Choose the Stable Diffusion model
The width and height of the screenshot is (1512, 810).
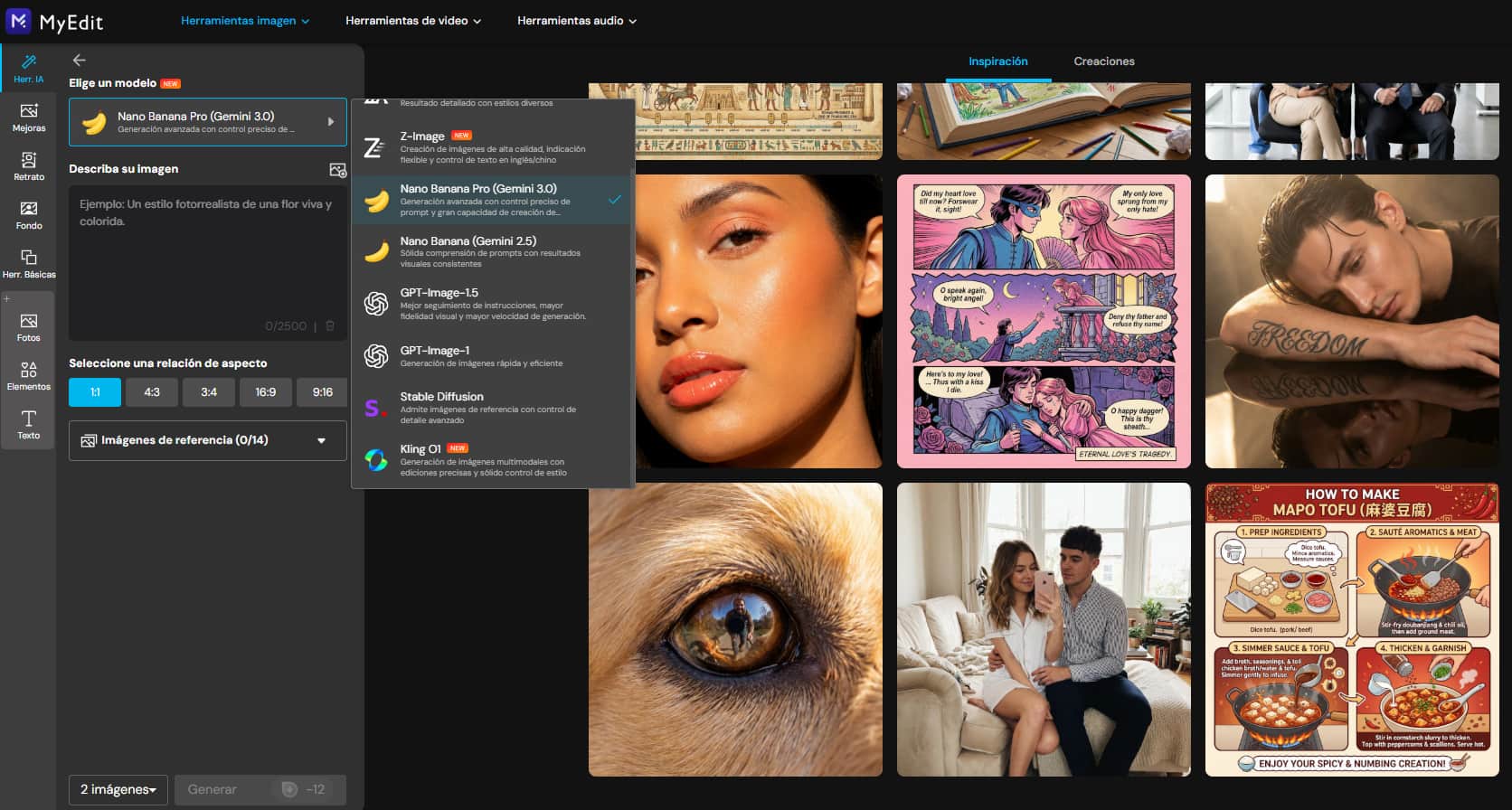coord(493,408)
